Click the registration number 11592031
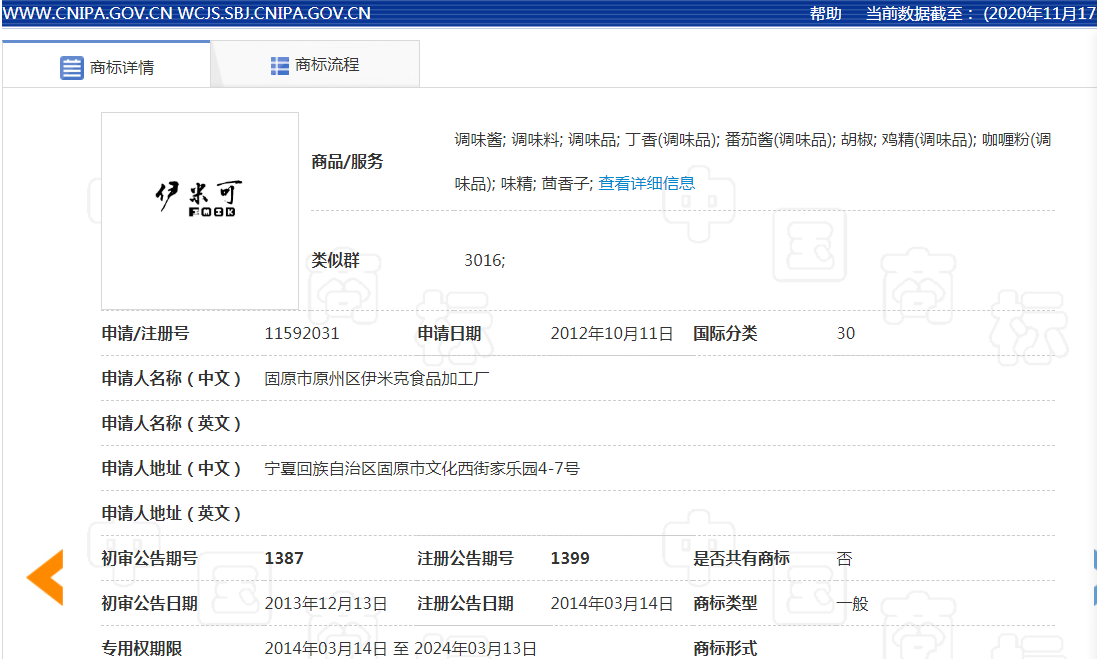The height and width of the screenshot is (659, 1097). pyautogui.click(x=302, y=334)
